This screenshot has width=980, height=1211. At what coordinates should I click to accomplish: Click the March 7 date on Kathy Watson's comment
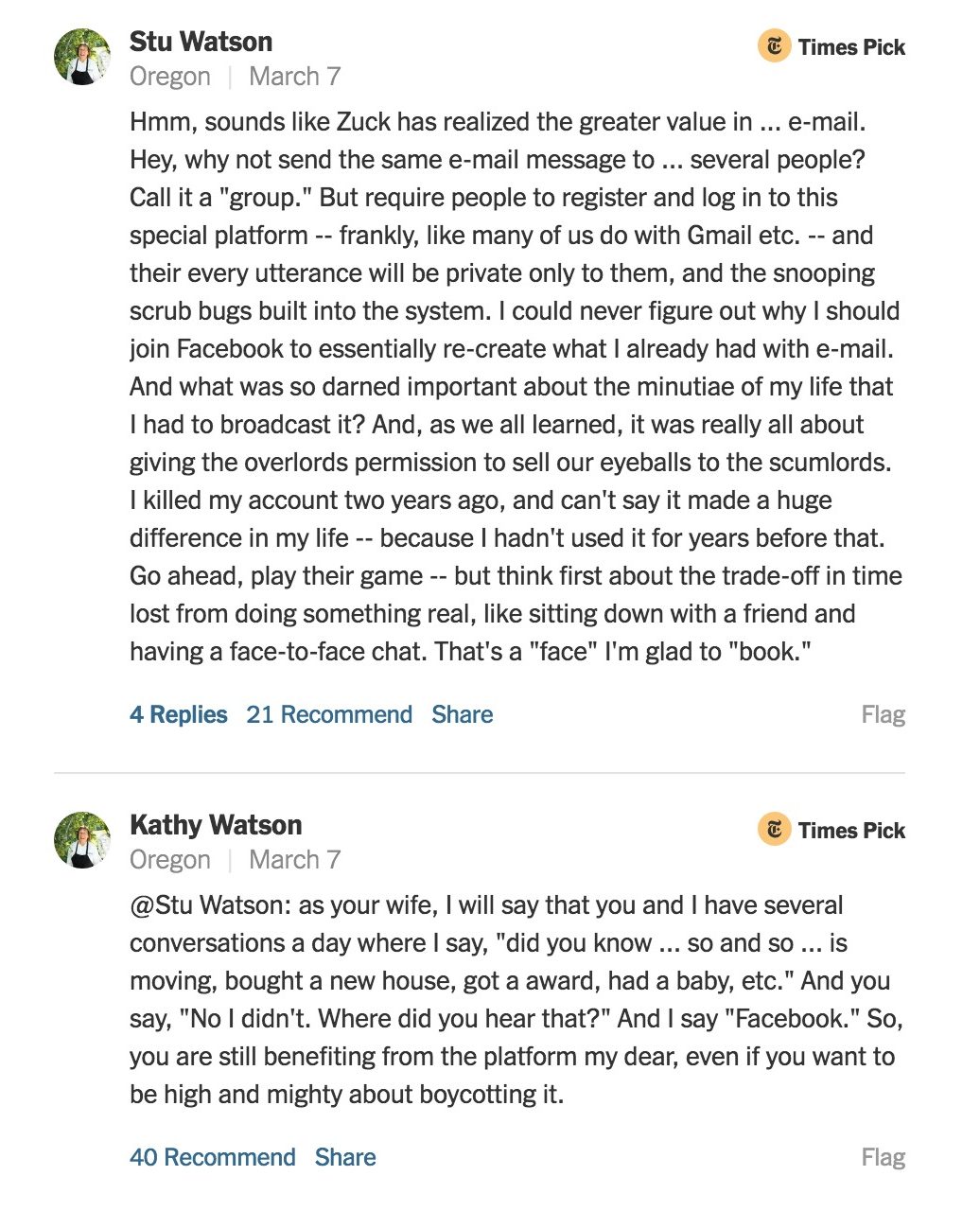point(295,860)
